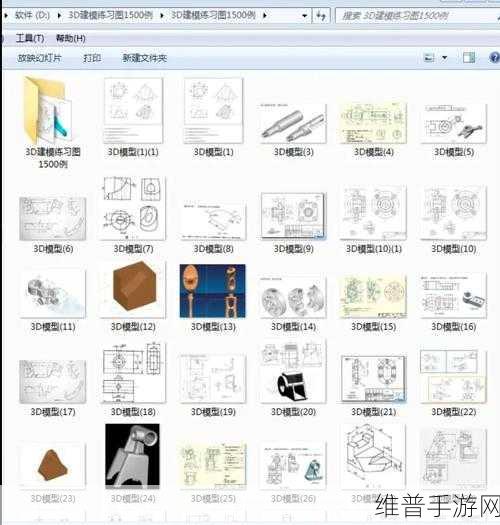Select black background render 3D模型(24)
This screenshot has height=525, width=500.
(133, 455)
